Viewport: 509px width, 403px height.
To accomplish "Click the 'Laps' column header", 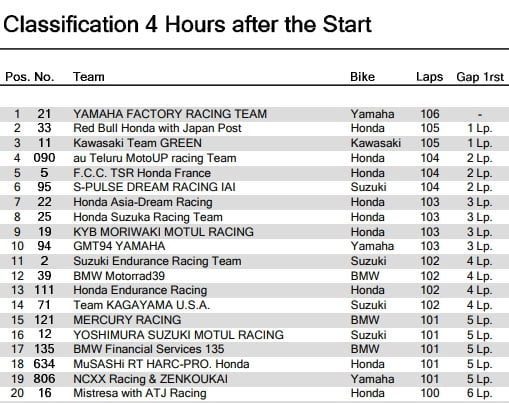I will (x=429, y=77).
